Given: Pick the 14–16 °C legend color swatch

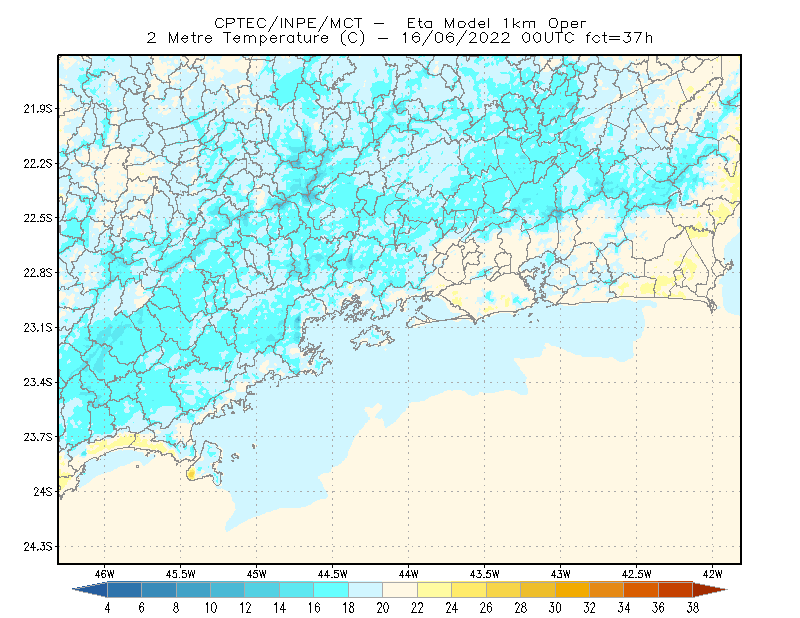Looking at the screenshot, I should pyautogui.click(x=296, y=589).
